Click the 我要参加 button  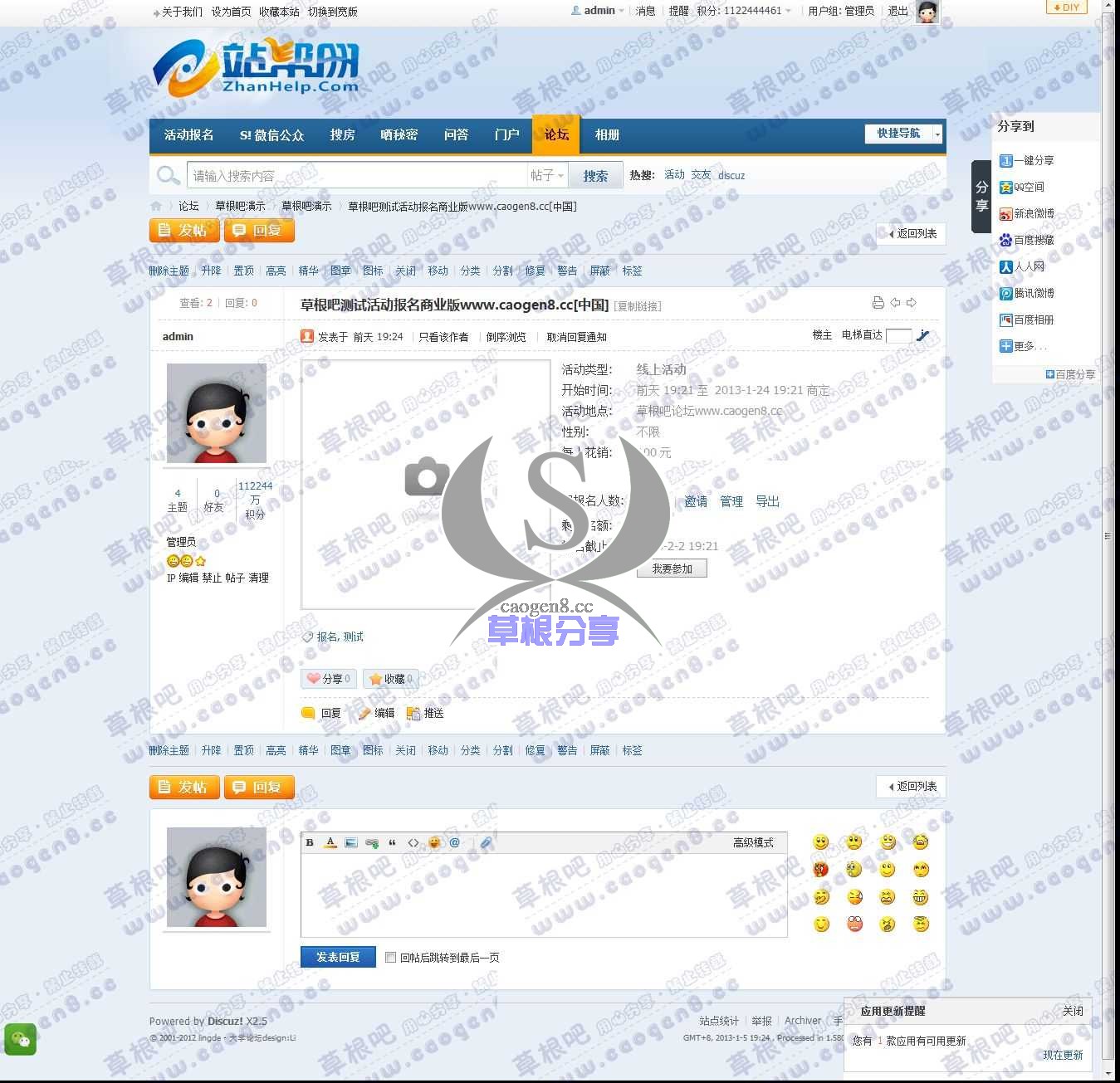tap(672, 568)
